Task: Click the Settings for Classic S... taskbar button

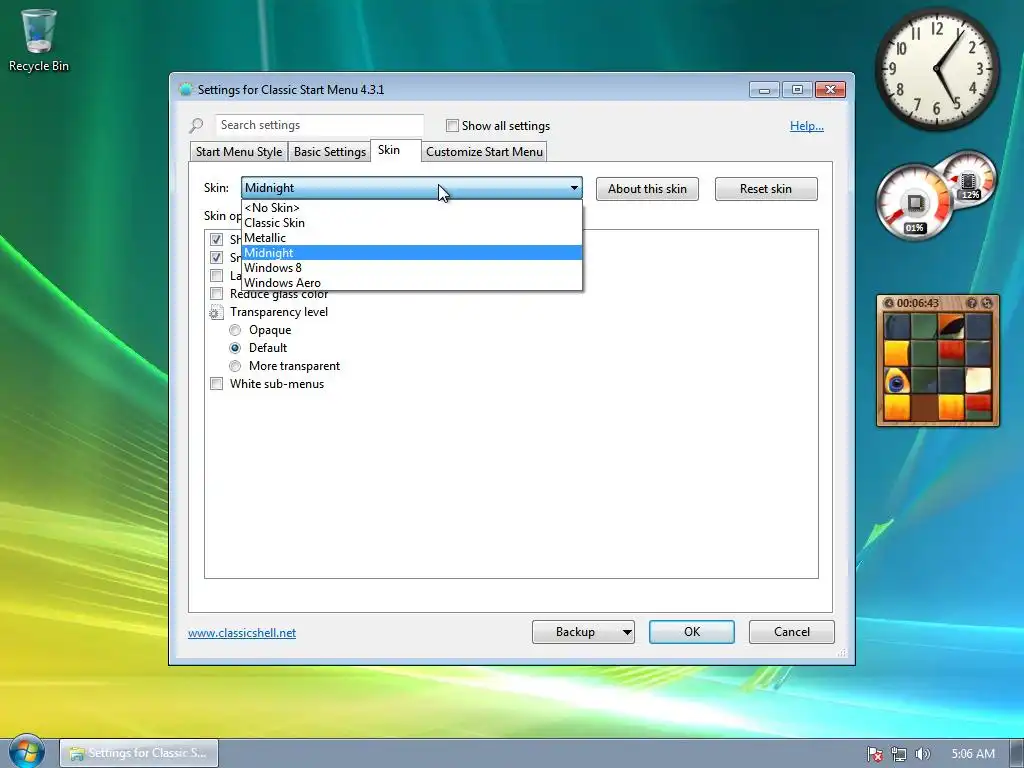Action: click(139, 753)
